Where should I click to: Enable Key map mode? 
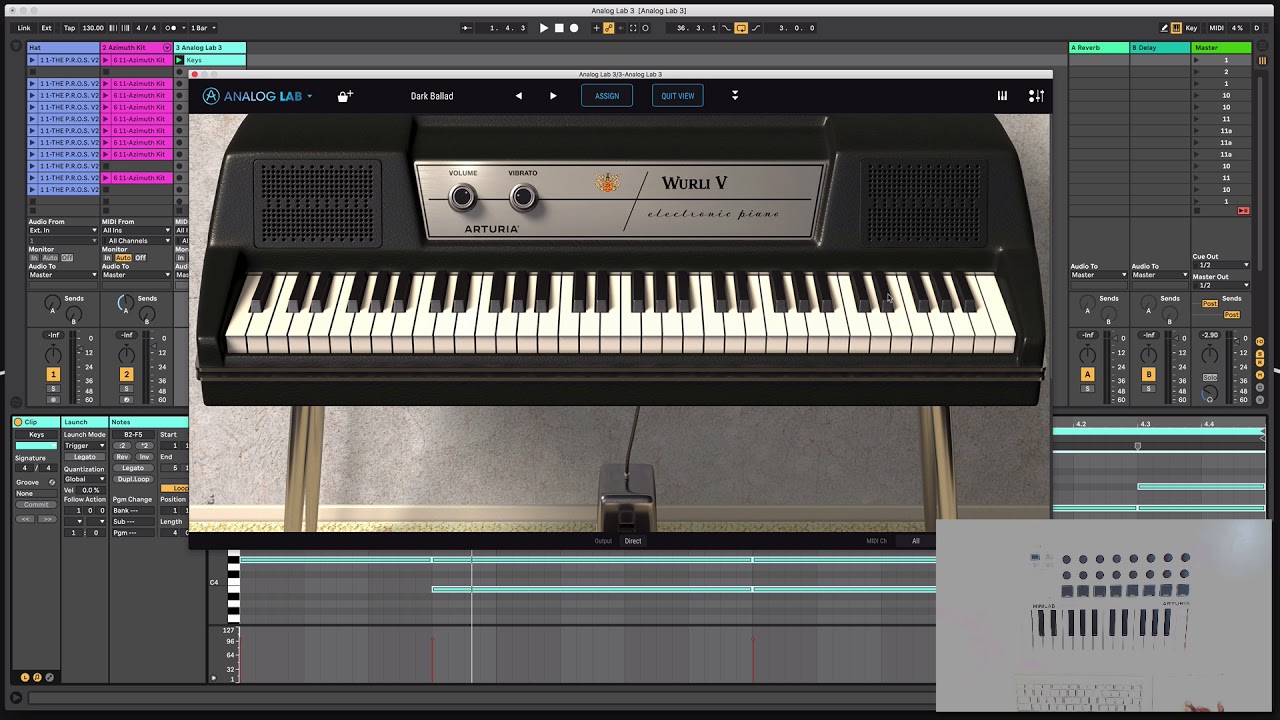pos(1191,28)
